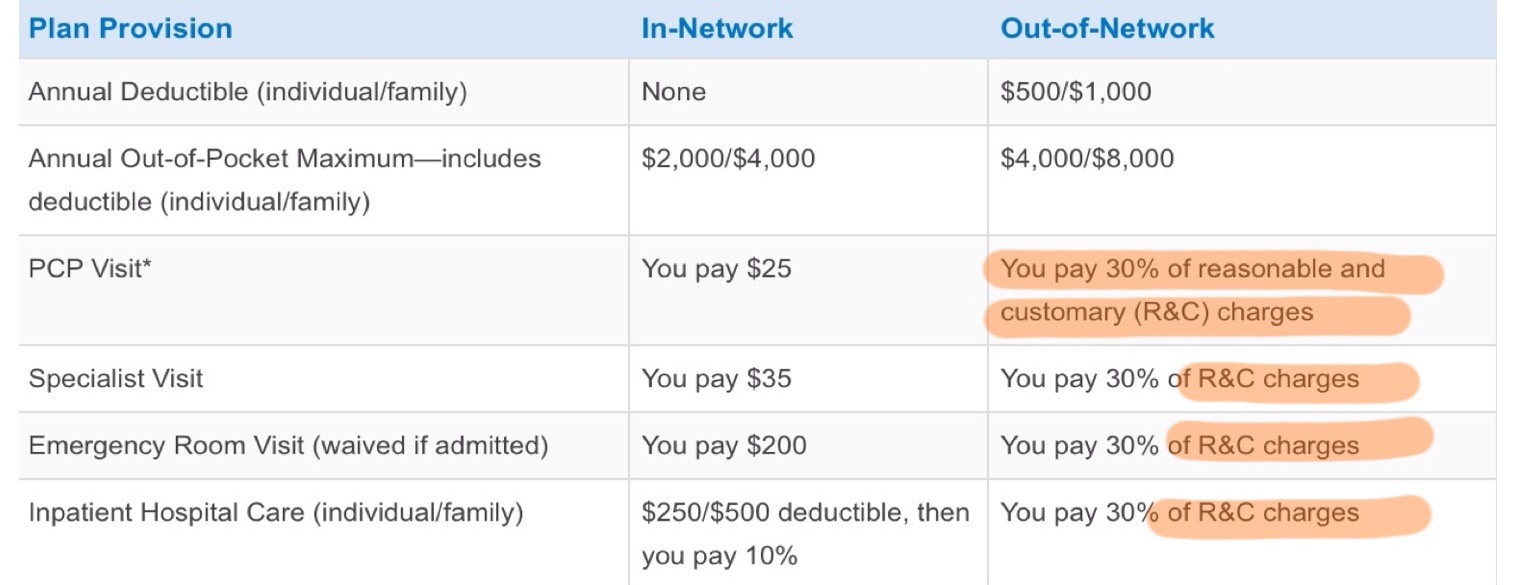Select the $500/$1,000 out-of-network deductible
The height and width of the screenshot is (585, 1516).
(1076, 92)
